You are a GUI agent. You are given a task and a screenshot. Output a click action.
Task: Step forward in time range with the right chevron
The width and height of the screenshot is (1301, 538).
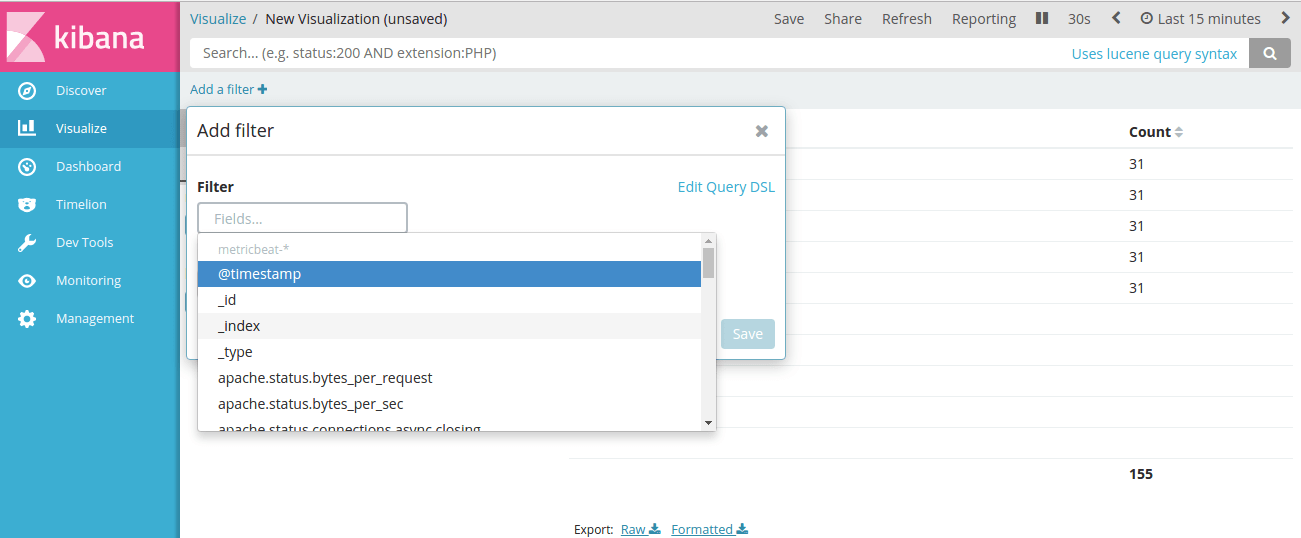coord(1285,18)
